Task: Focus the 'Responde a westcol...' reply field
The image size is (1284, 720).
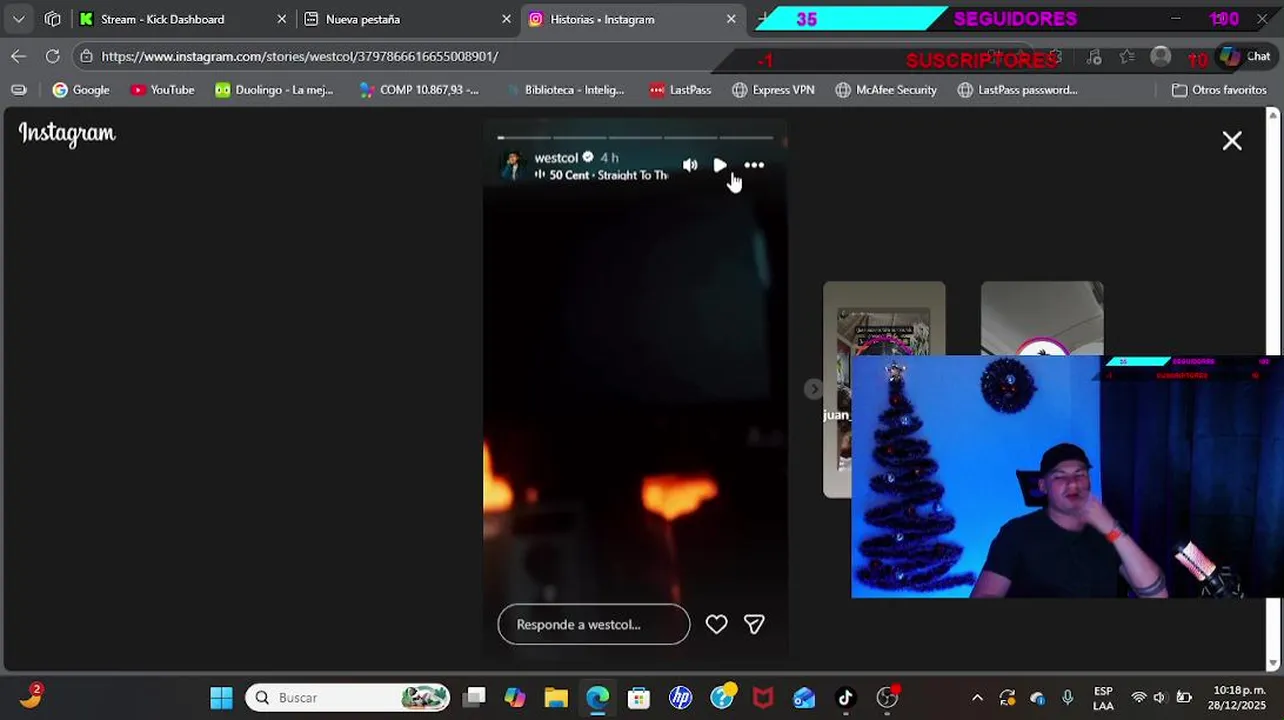Action: click(x=594, y=624)
